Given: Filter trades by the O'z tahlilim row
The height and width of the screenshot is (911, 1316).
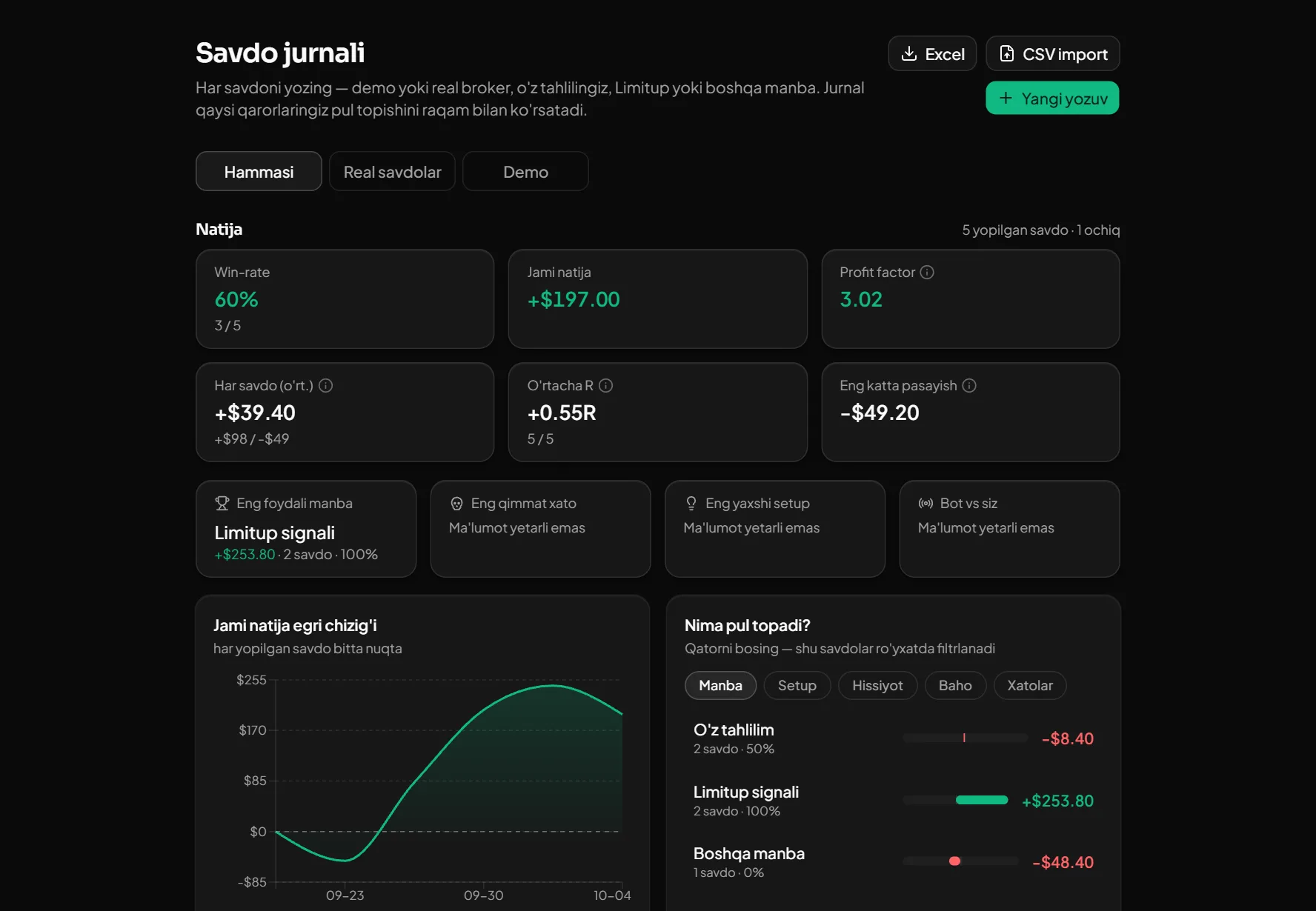Looking at the screenshot, I should click(893, 738).
